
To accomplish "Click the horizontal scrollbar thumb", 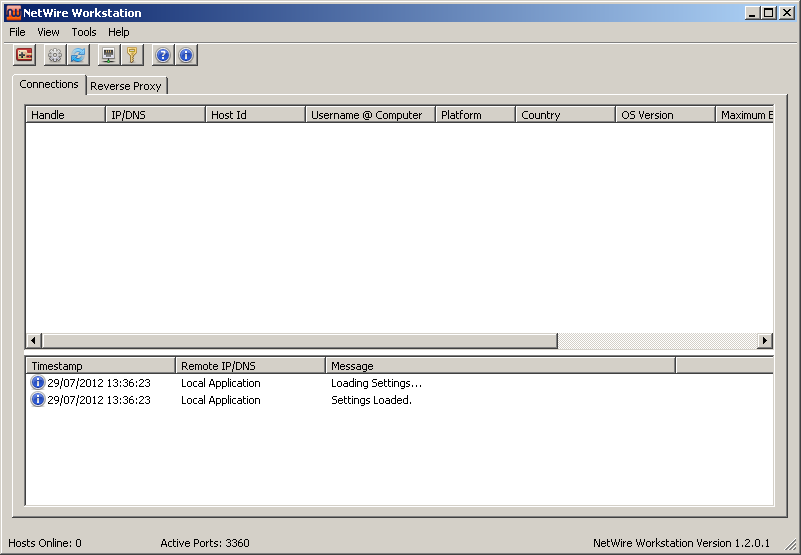I will (299, 340).
